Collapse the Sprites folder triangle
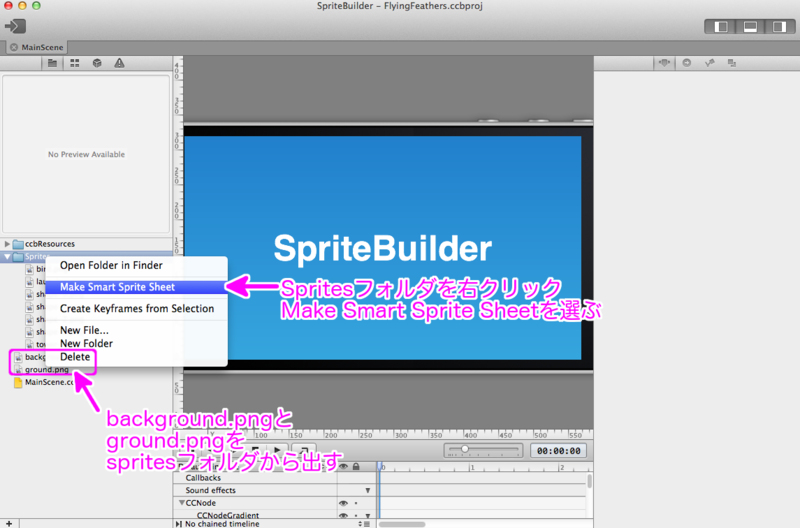 (7, 257)
